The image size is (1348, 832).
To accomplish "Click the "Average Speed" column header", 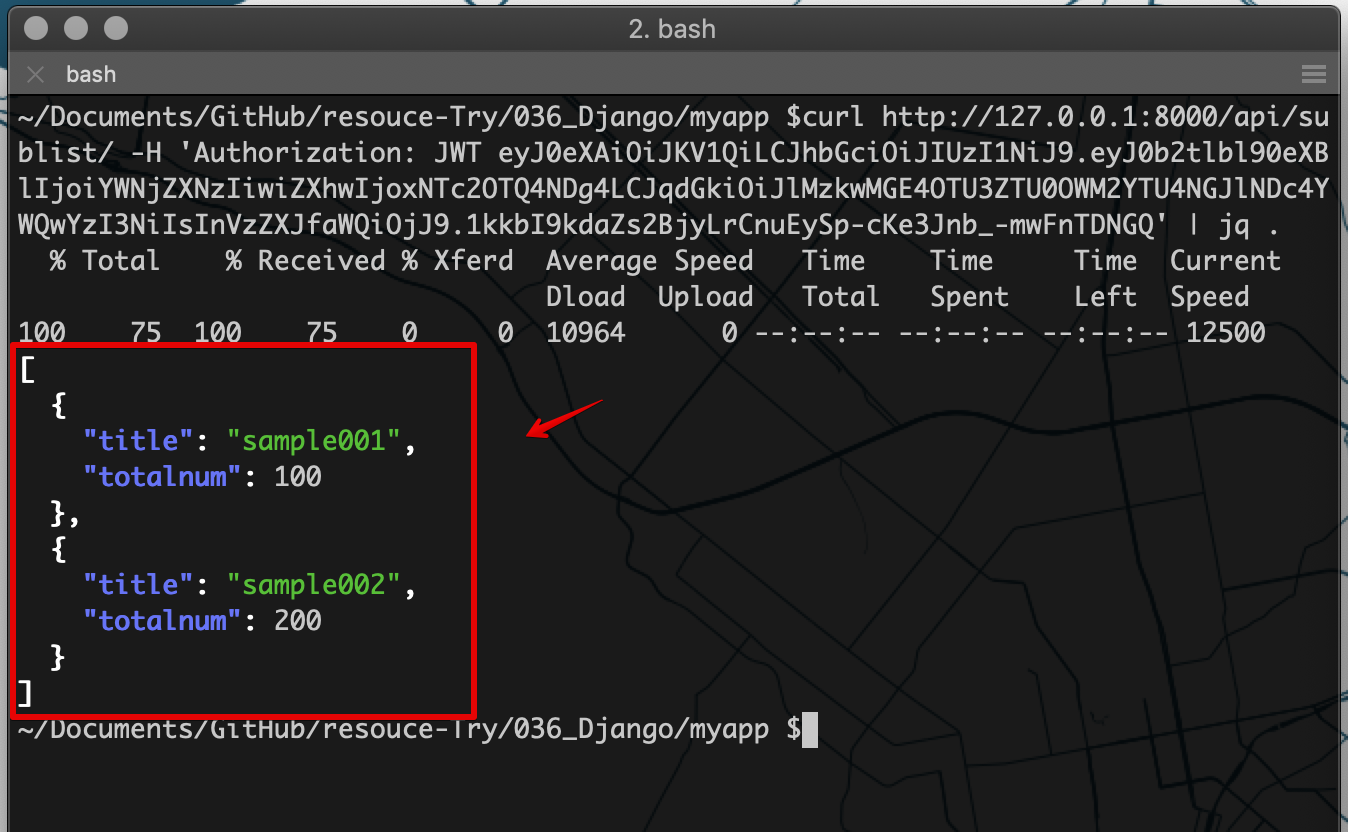I will [x=650, y=261].
